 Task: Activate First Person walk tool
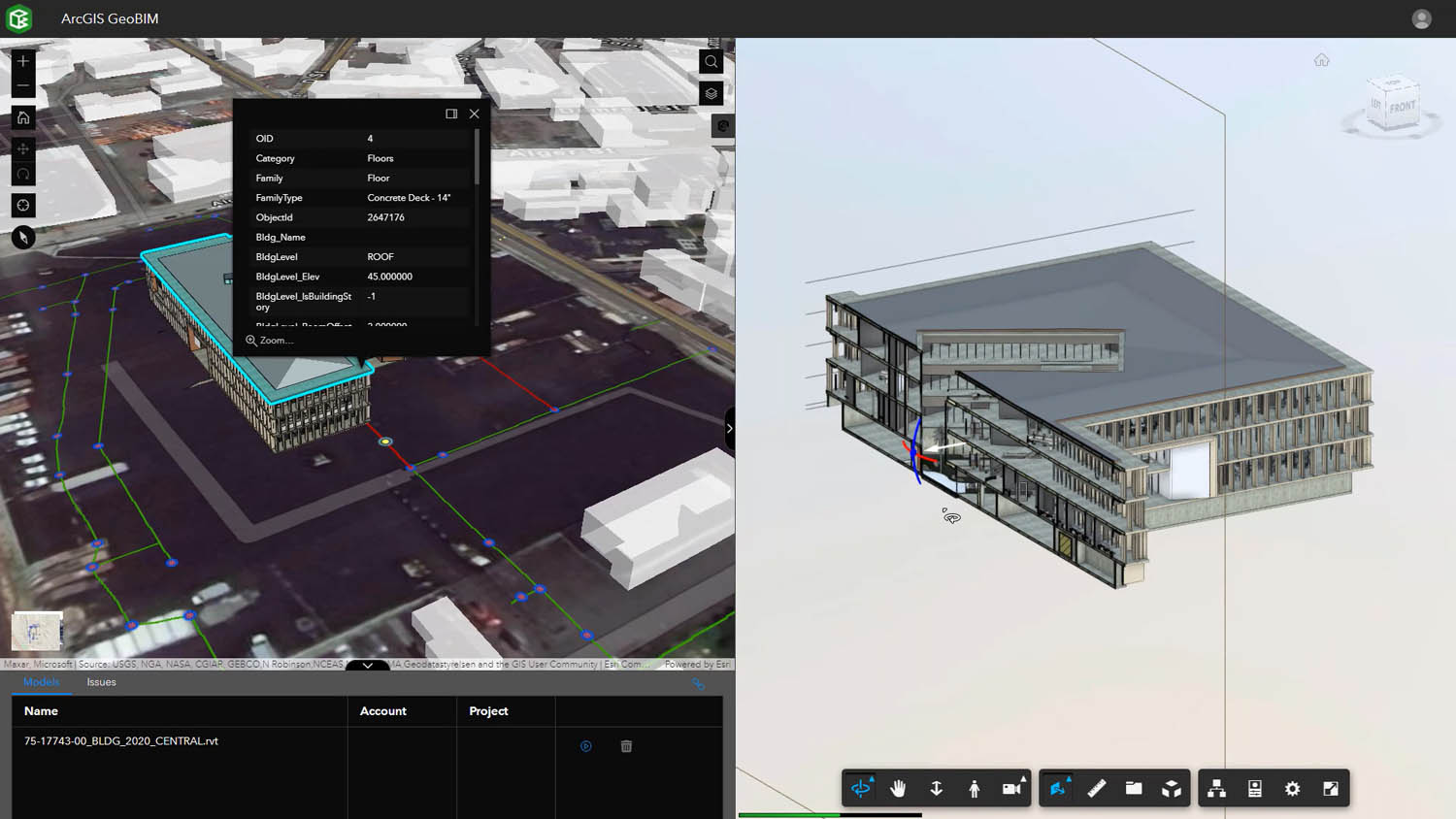(x=975, y=789)
